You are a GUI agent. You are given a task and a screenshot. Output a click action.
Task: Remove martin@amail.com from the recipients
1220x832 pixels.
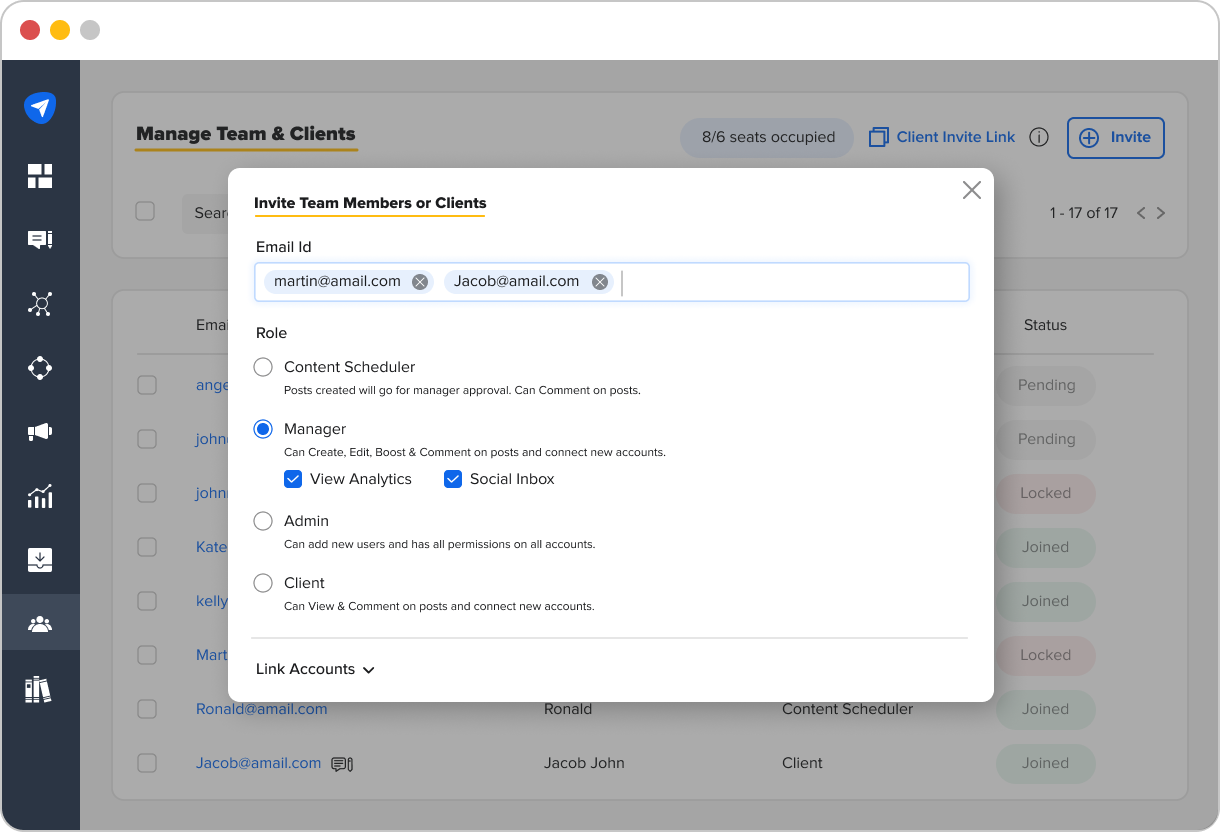419,281
